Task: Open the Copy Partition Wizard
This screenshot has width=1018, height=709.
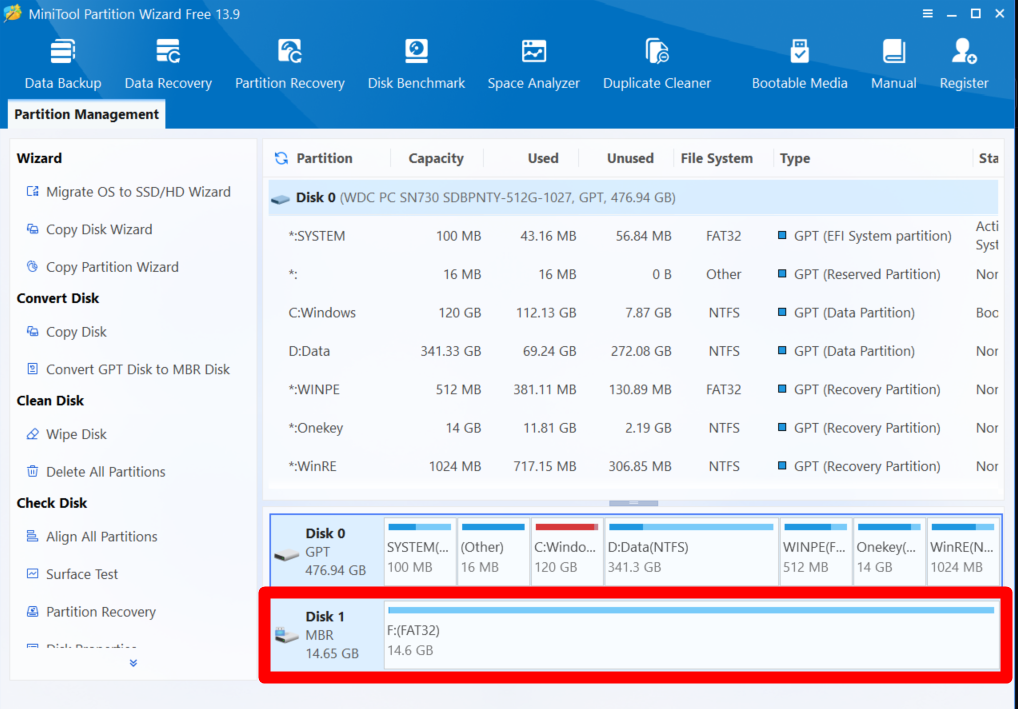Action: (x=102, y=267)
